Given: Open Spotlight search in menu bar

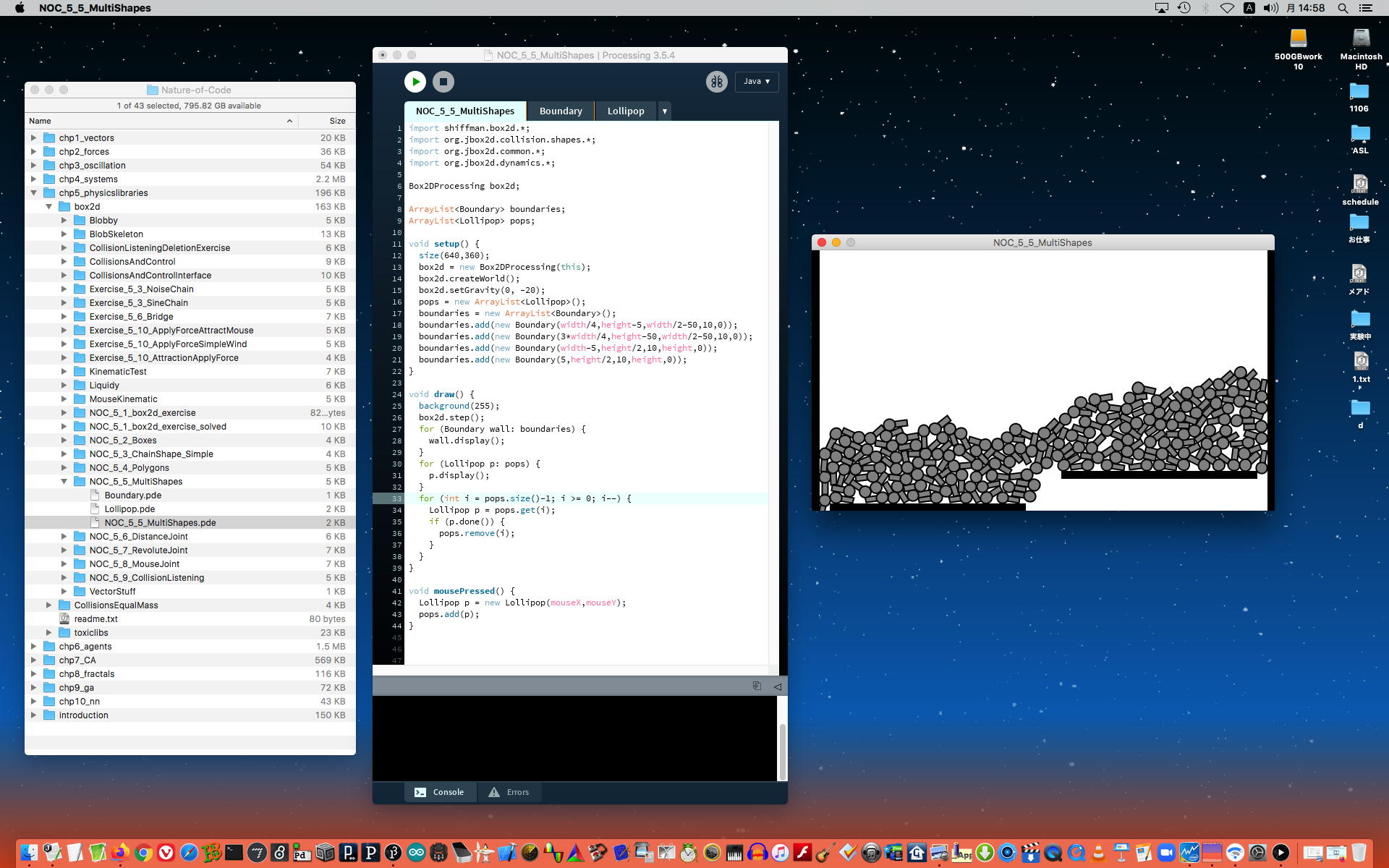Looking at the screenshot, I should [1343, 8].
